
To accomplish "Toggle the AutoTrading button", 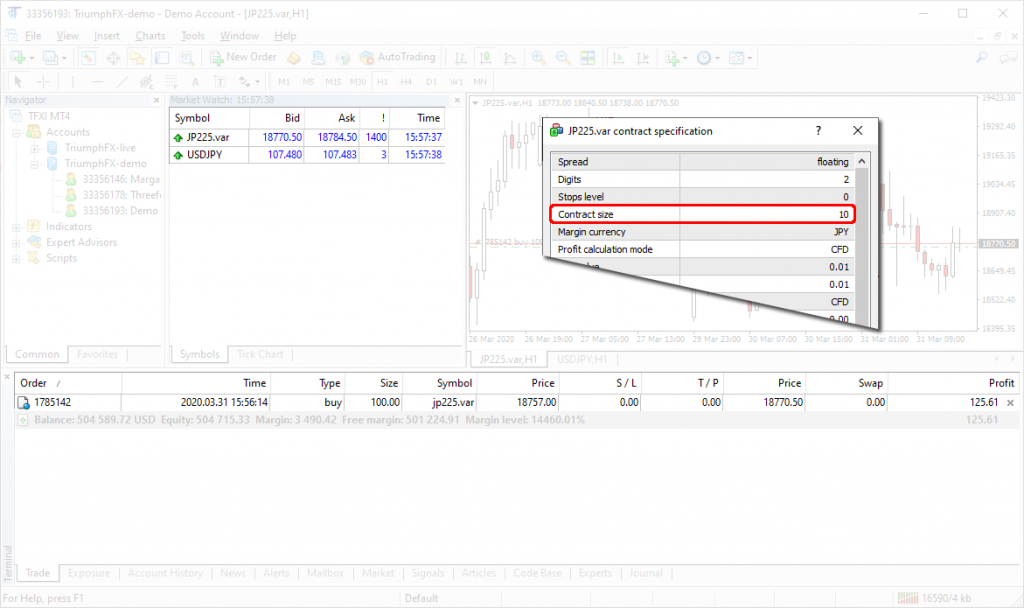I will [x=397, y=57].
